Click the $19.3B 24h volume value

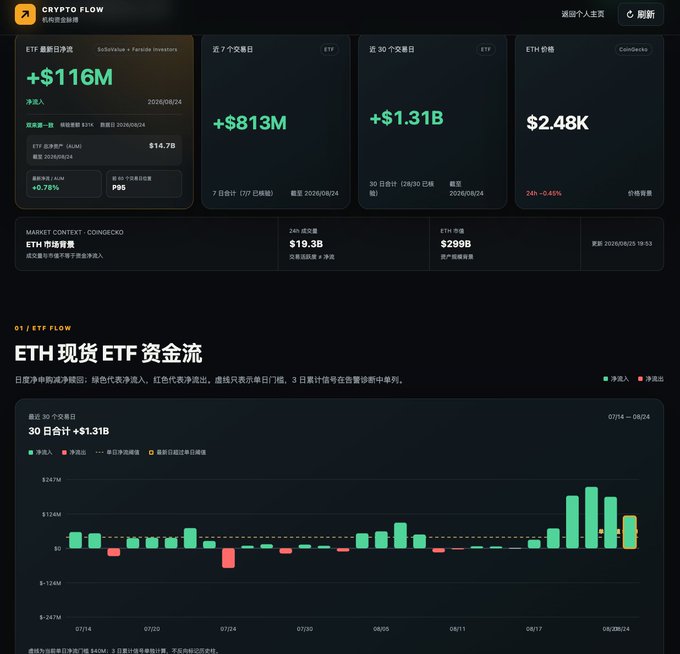[306, 244]
